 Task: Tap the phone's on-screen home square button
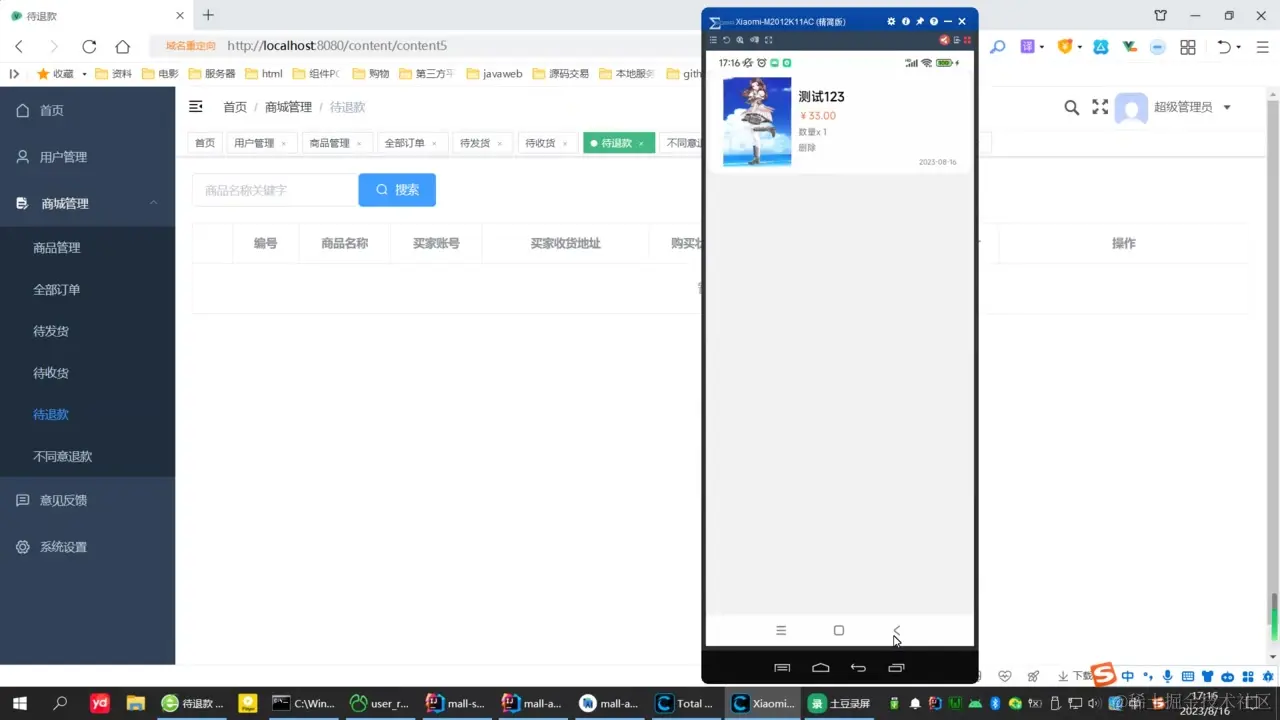[839, 630]
